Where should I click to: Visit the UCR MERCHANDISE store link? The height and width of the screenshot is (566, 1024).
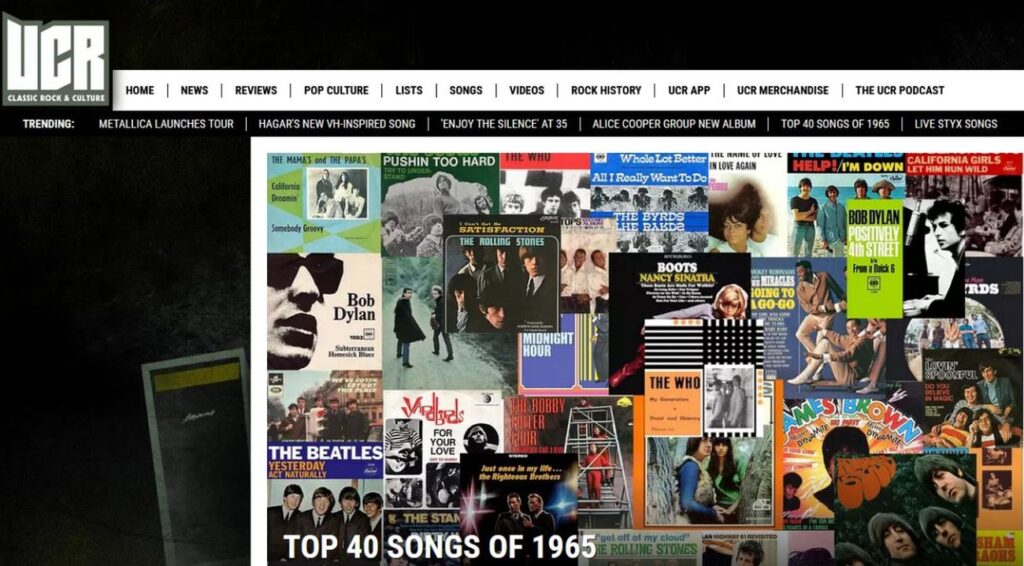(783, 91)
